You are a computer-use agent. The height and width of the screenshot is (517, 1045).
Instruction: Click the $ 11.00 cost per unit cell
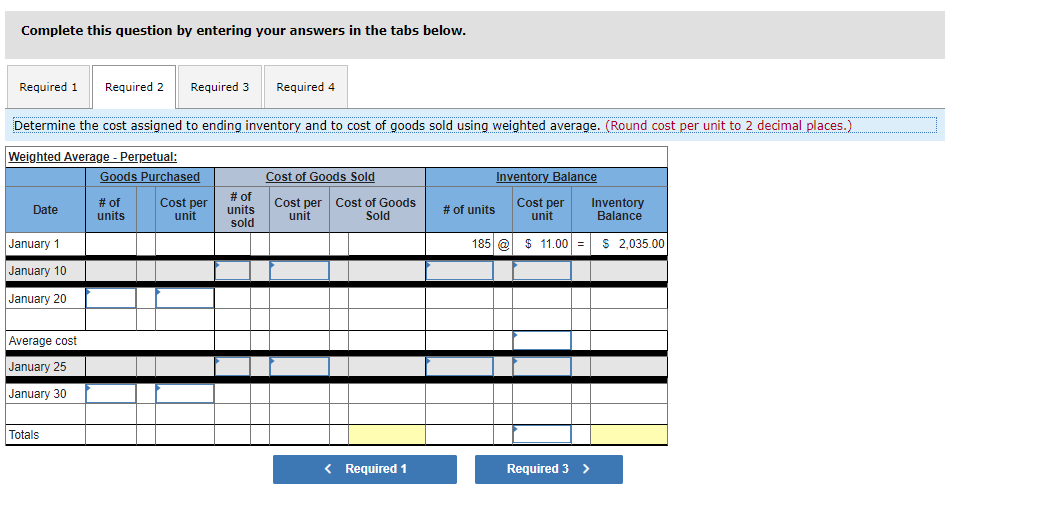tap(542, 244)
